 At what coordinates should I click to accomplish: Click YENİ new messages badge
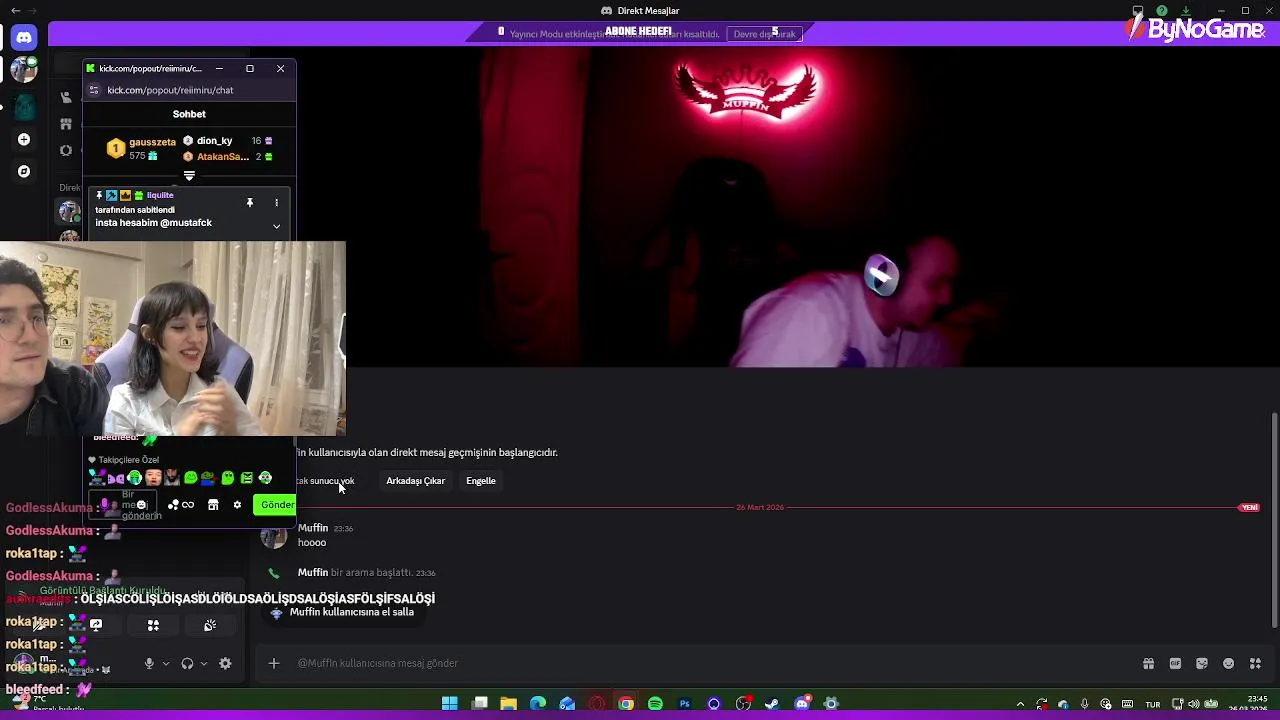(1249, 508)
